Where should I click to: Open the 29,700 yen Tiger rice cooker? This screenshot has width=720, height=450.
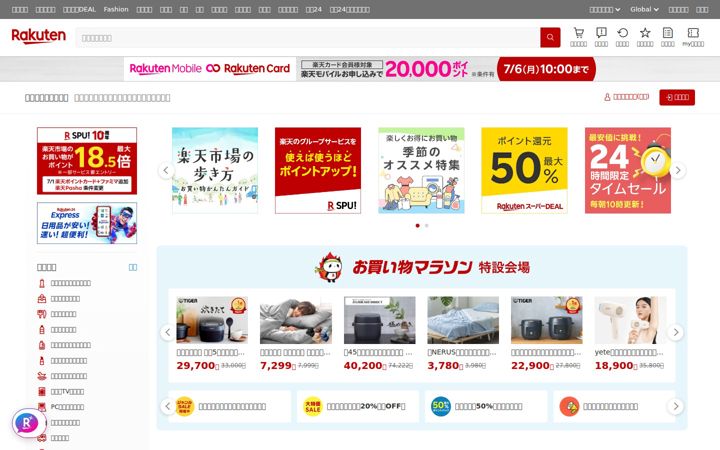coord(212,334)
